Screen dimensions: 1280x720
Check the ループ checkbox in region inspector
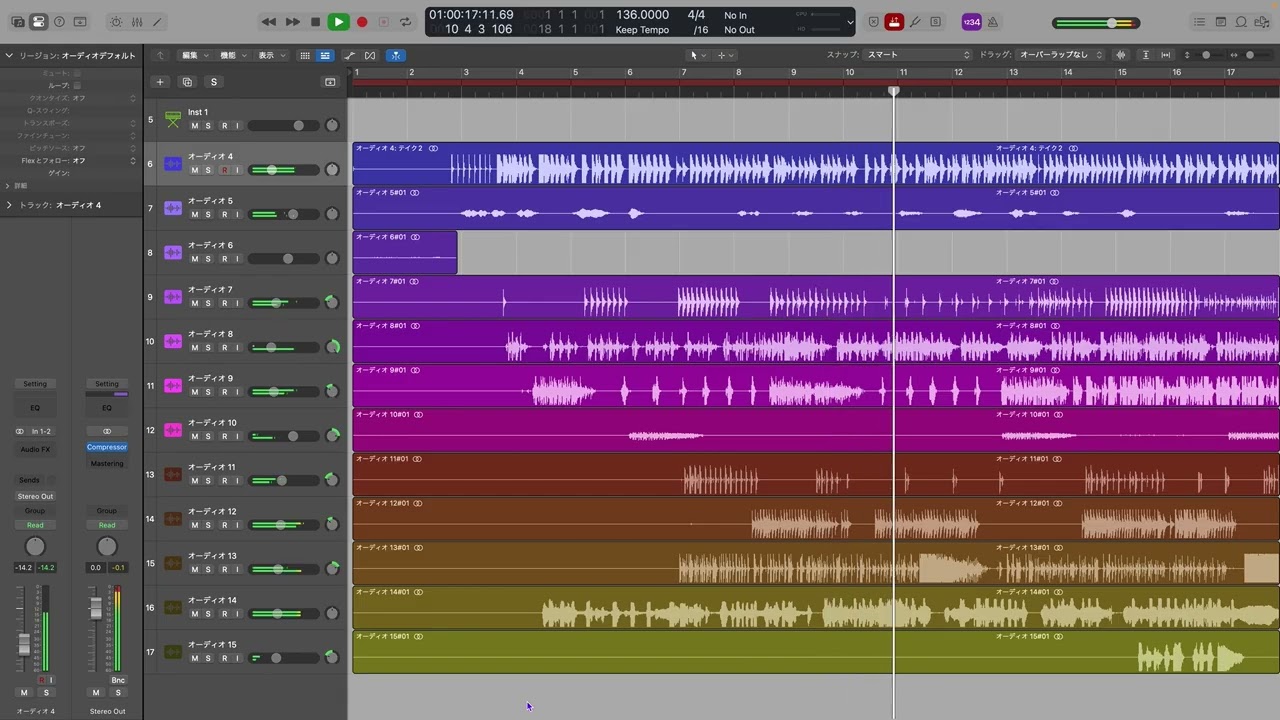pyautogui.click(x=77, y=85)
